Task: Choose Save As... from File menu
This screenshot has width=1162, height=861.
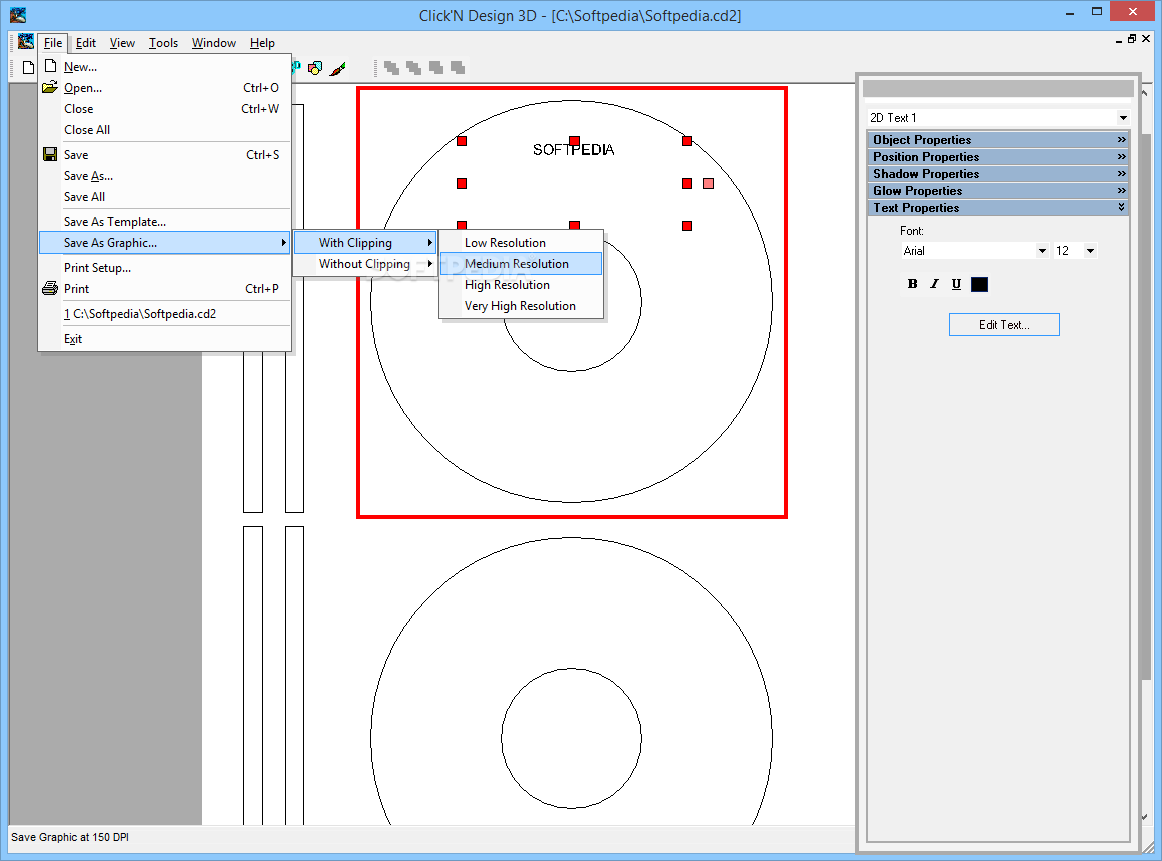Action: click(x=165, y=176)
